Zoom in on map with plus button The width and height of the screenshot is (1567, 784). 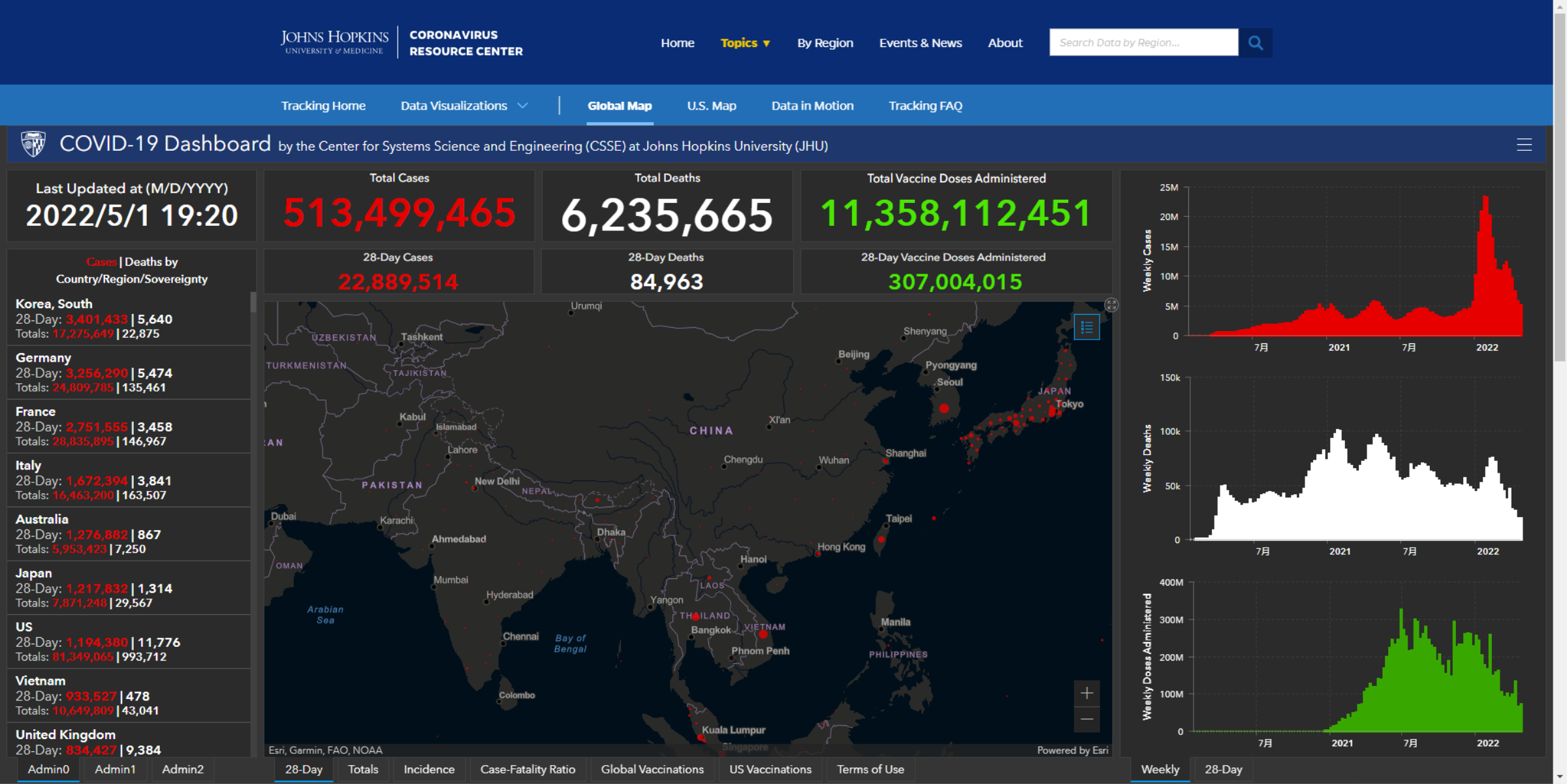pyautogui.click(x=1086, y=693)
